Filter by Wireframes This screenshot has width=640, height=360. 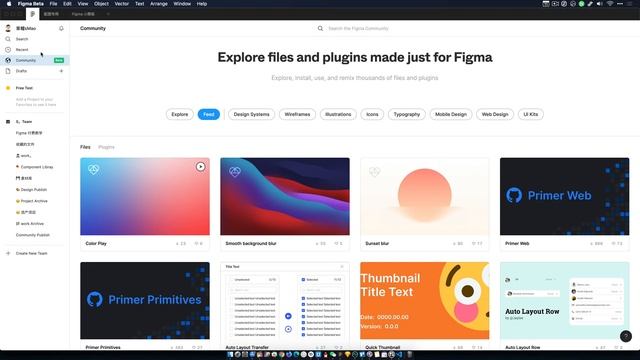coord(297,114)
